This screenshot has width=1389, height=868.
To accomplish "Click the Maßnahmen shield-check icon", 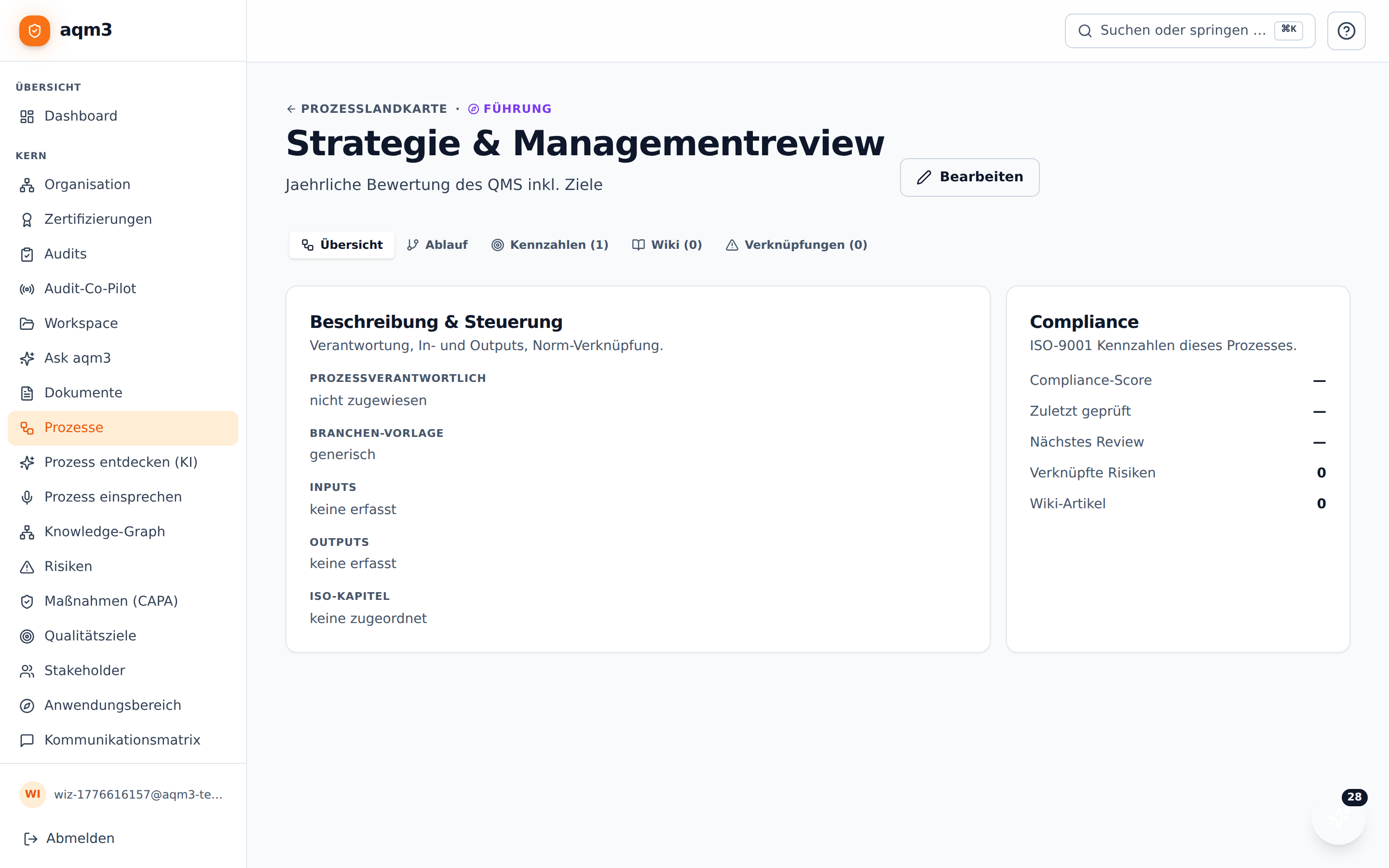I will point(27,602).
